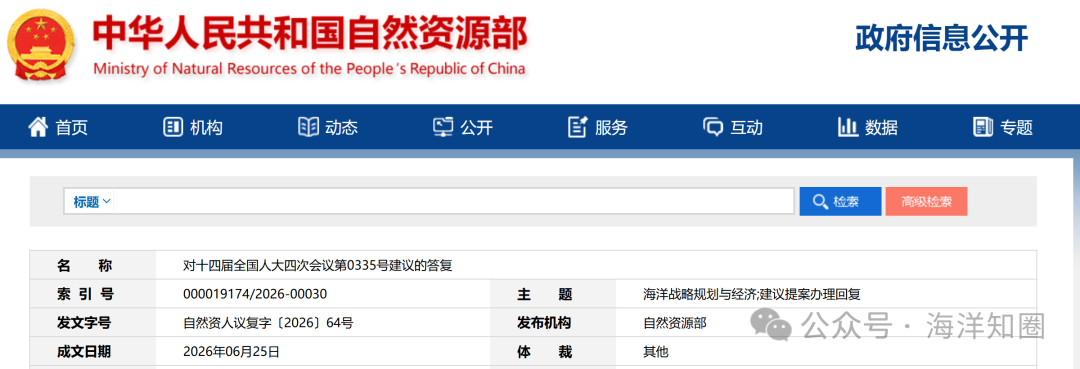Click the 检索 search button
Viewport: 1080px width, 369px height.
[x=840, y=202]
